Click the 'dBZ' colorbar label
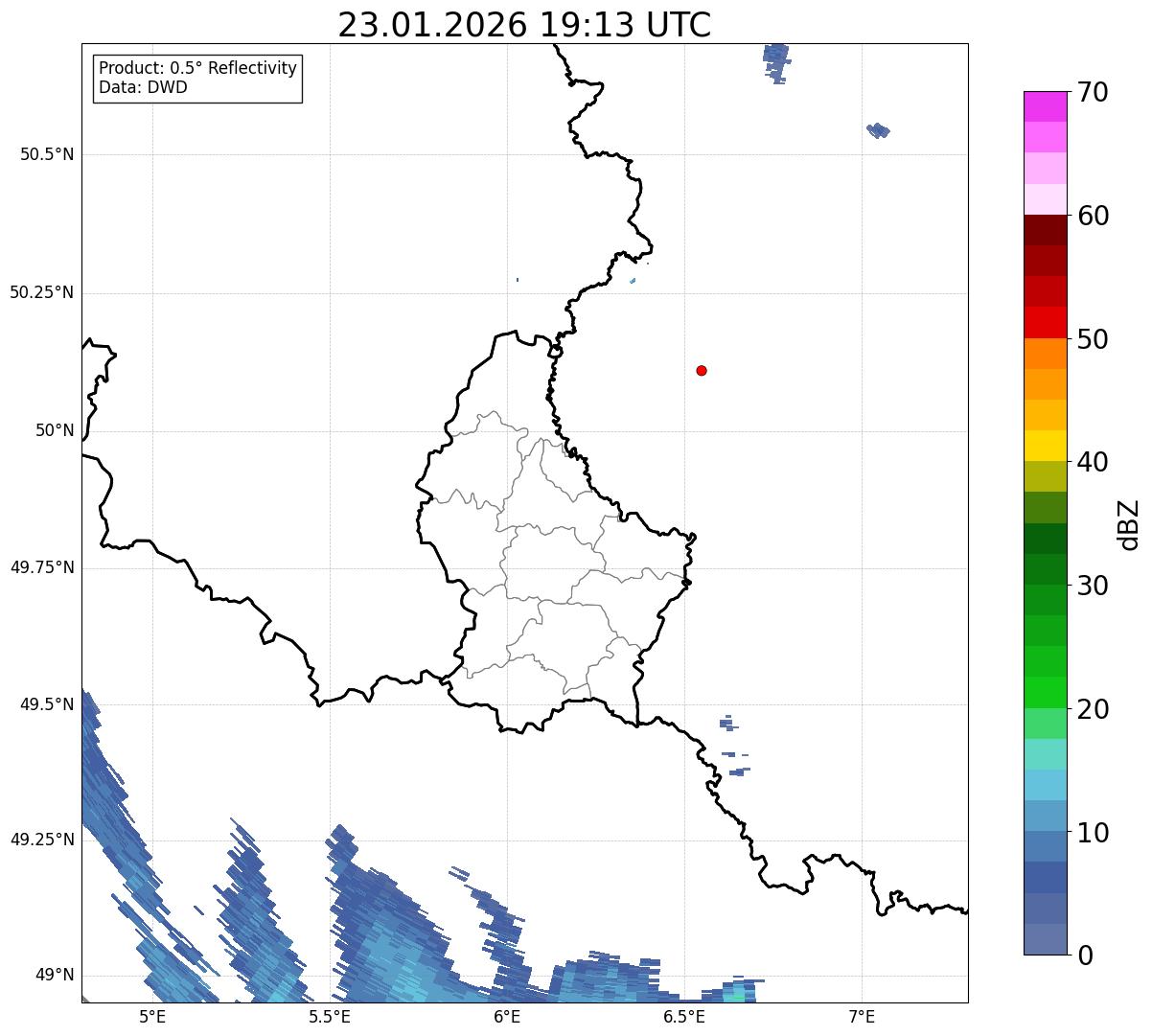Viewport: 1152px width, 1036px height. pyautogui.click(x=1129, y=524)
